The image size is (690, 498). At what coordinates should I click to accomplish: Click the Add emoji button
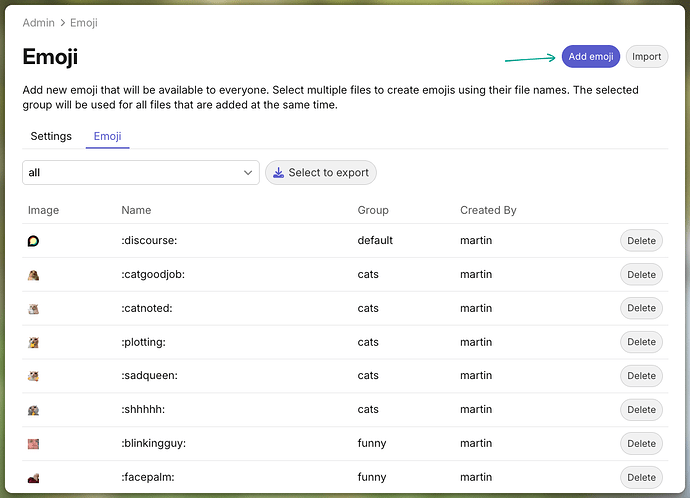(x=591, y=56)
